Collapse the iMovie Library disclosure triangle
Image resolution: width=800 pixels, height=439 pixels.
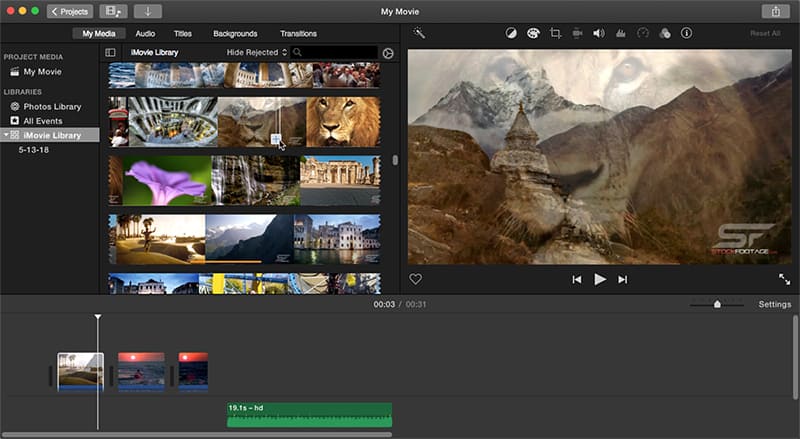tap(6, 135)
